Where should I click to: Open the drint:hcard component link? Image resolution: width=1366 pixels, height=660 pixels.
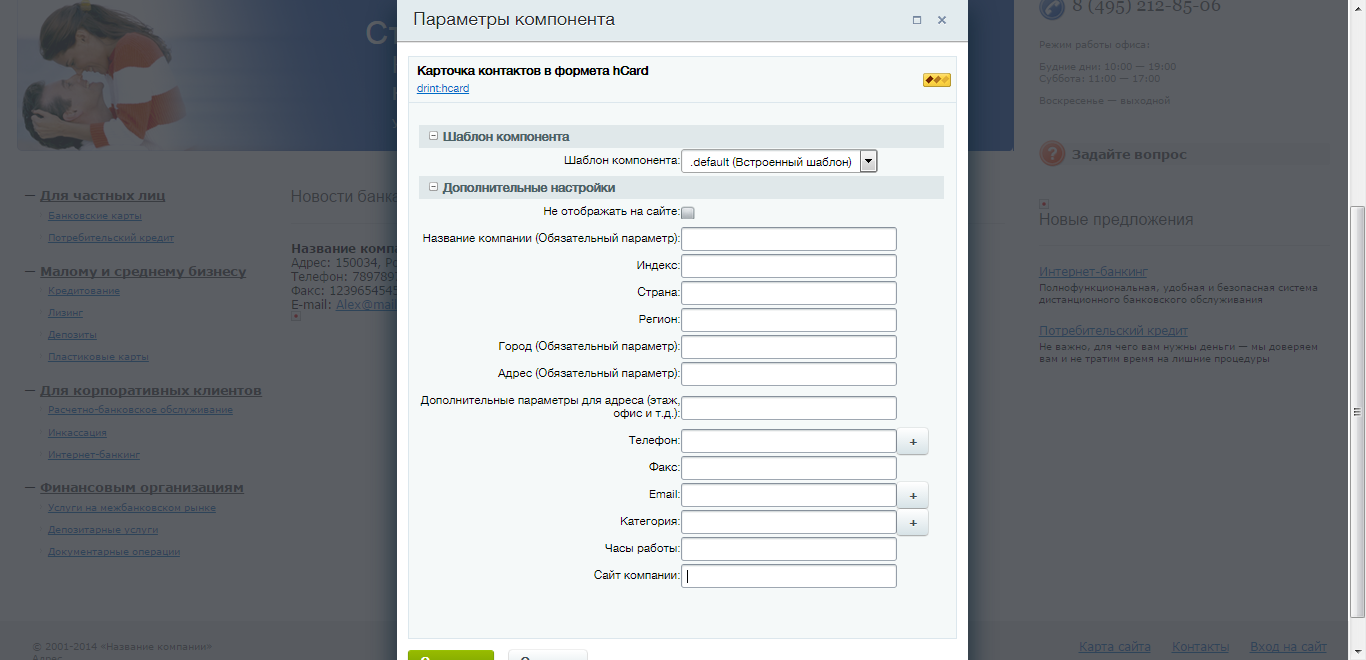pyautogui.click(x=443, y=89)
